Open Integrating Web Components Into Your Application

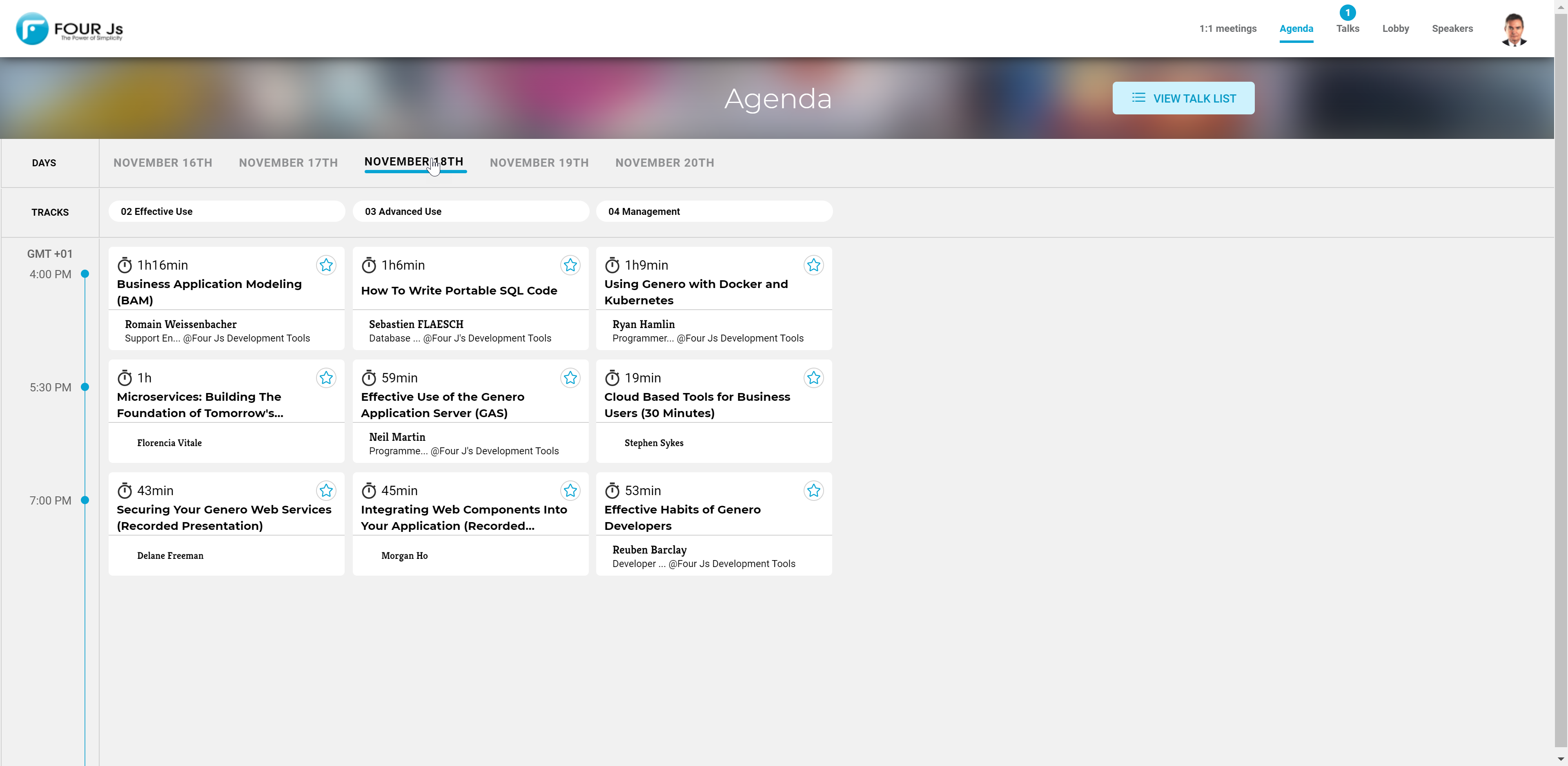(x=464, y=517)
